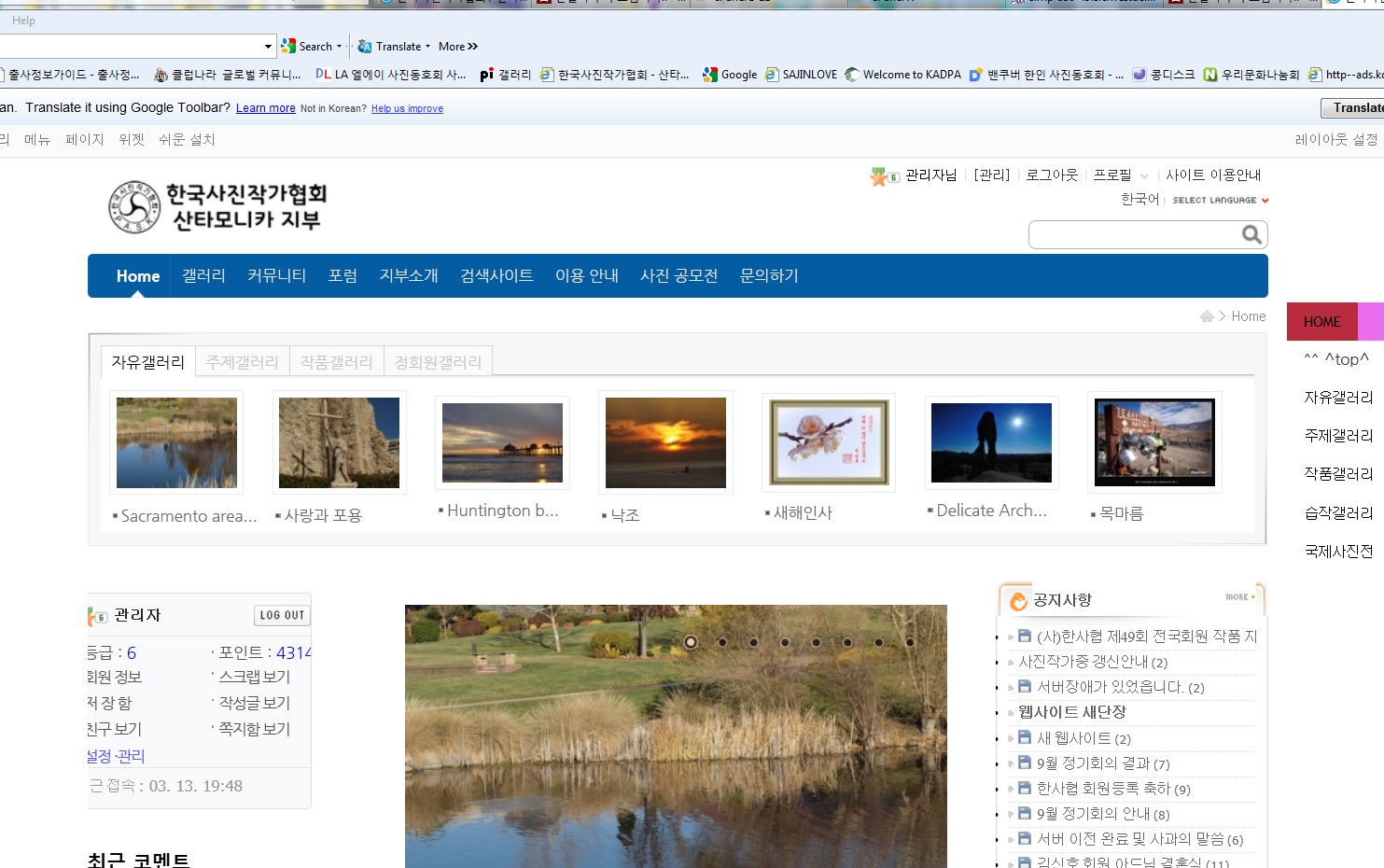Click the 국제사진전 sidebar link
The width and height of the screenshot is (1384, 868).
coord(1338,552)
